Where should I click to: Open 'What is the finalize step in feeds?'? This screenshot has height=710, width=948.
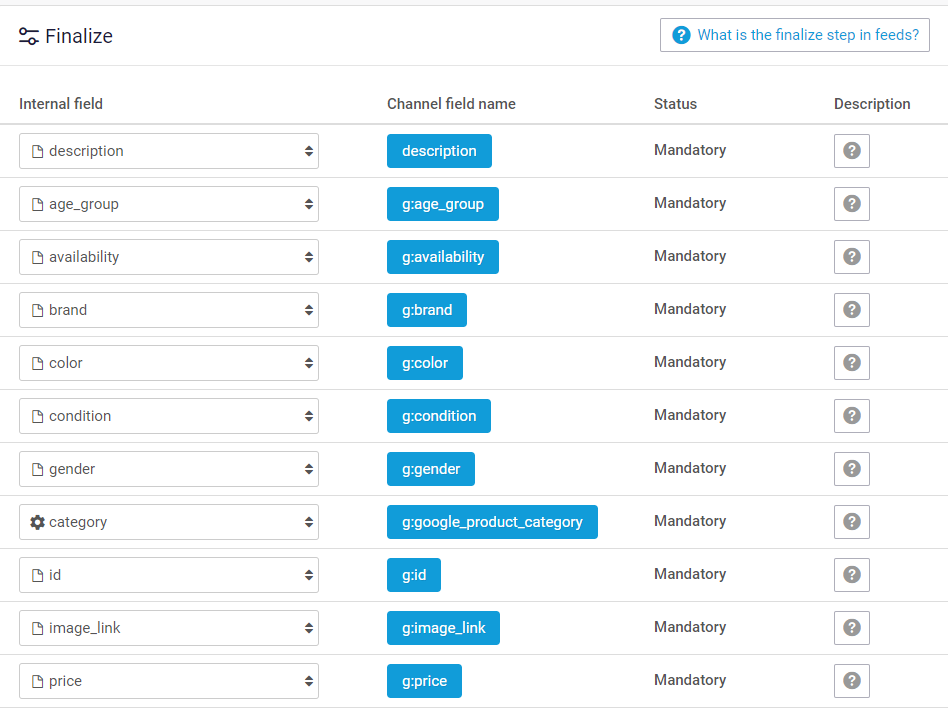795,35
